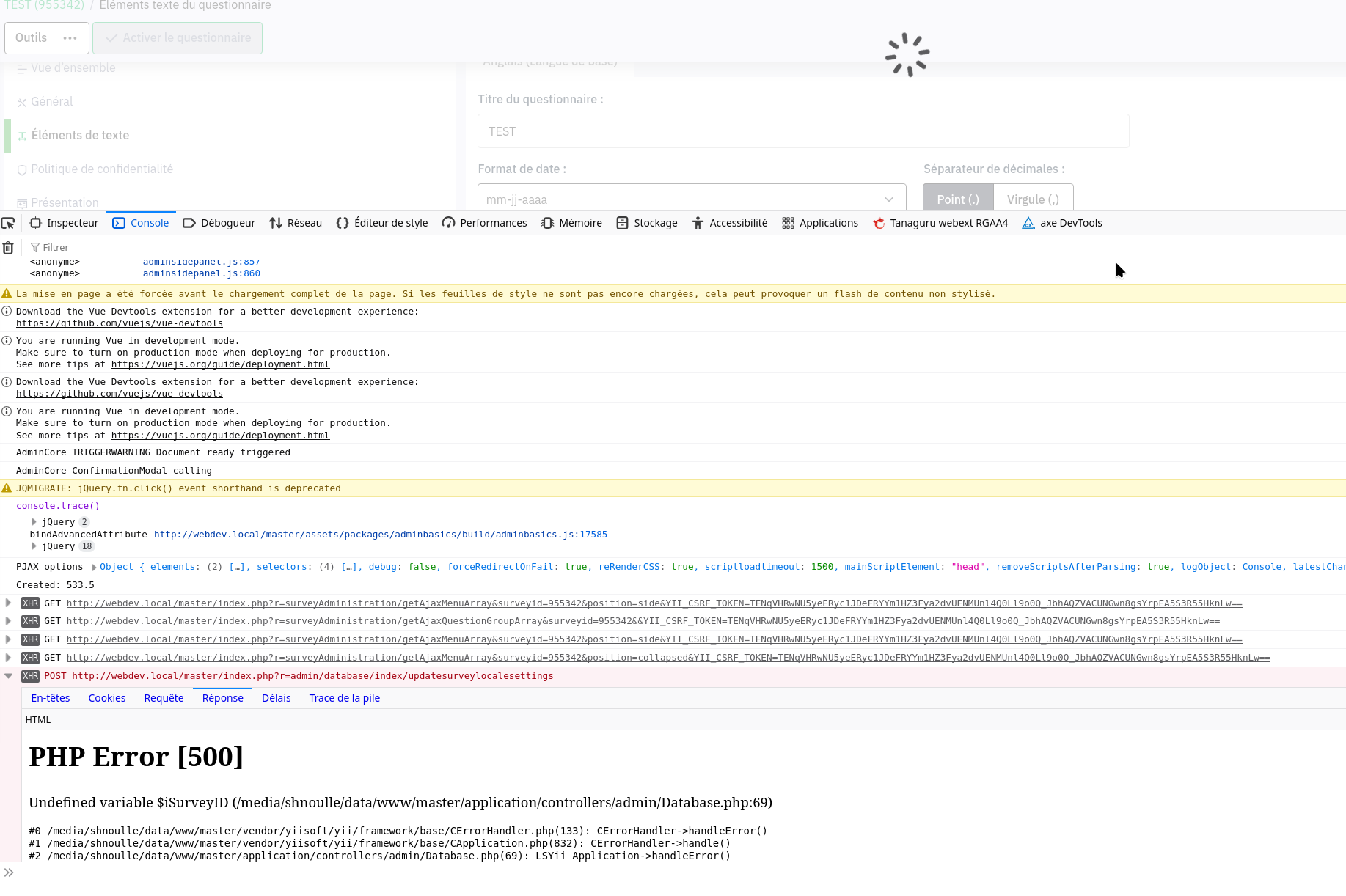The image size is (1346, 896).
Task: Expand the position=collapsed GET request
Action: 8,658
